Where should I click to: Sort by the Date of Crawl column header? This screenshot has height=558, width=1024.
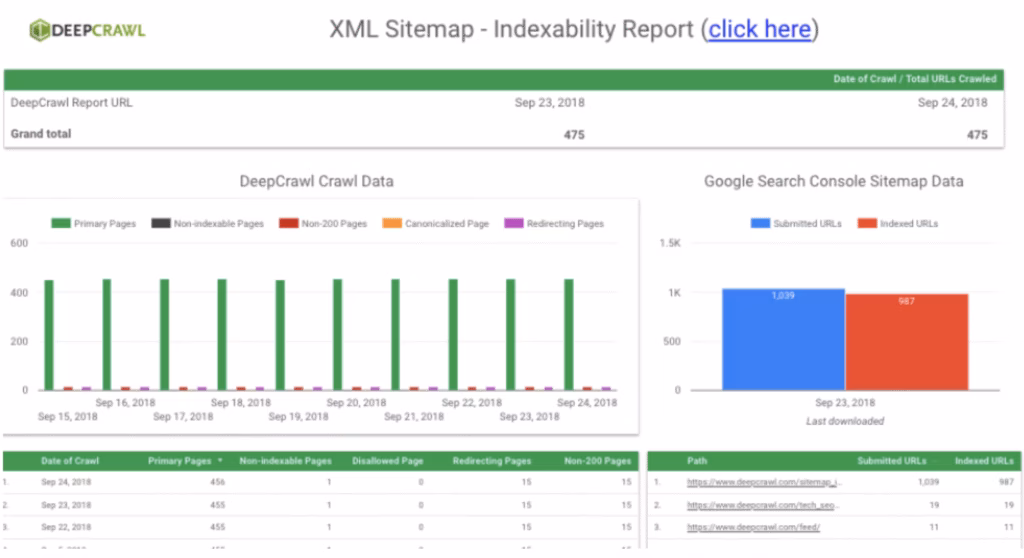pyautogui.click(x=70, y=461)
